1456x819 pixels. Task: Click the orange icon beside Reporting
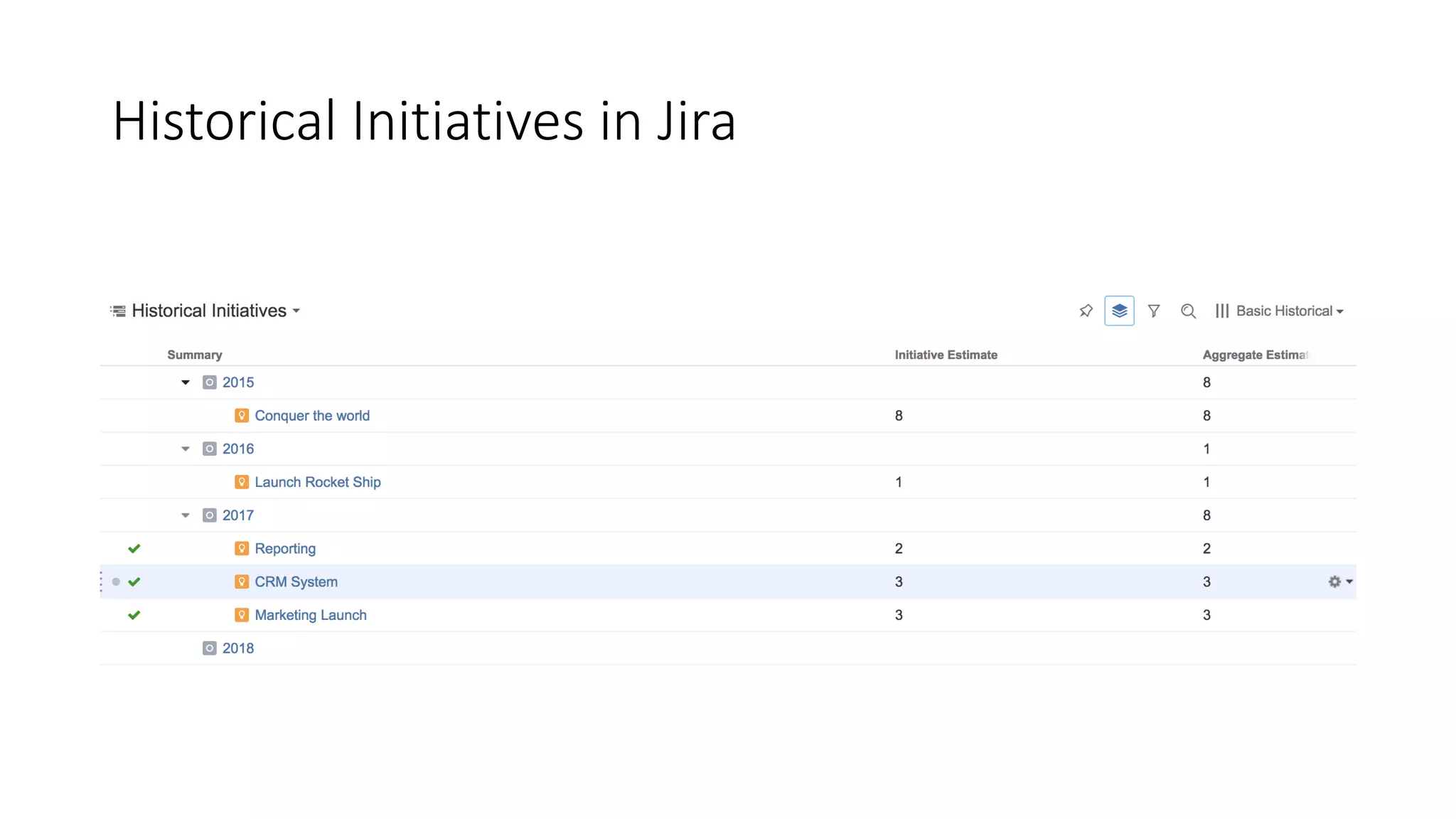[x=242, y=549]
